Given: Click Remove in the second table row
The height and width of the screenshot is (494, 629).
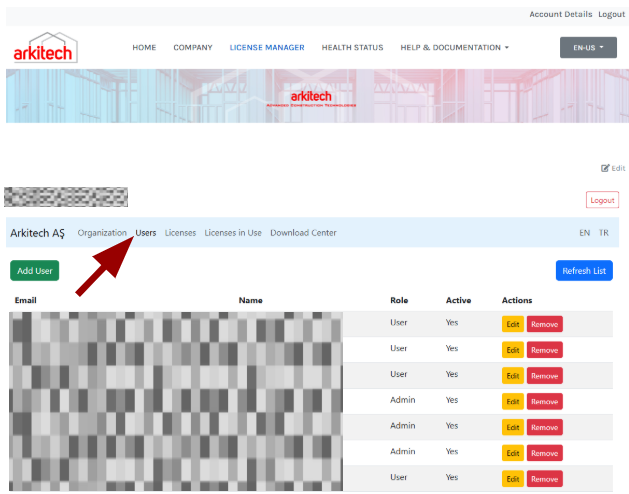Looking at the screenshot, I should pos(544,350).
